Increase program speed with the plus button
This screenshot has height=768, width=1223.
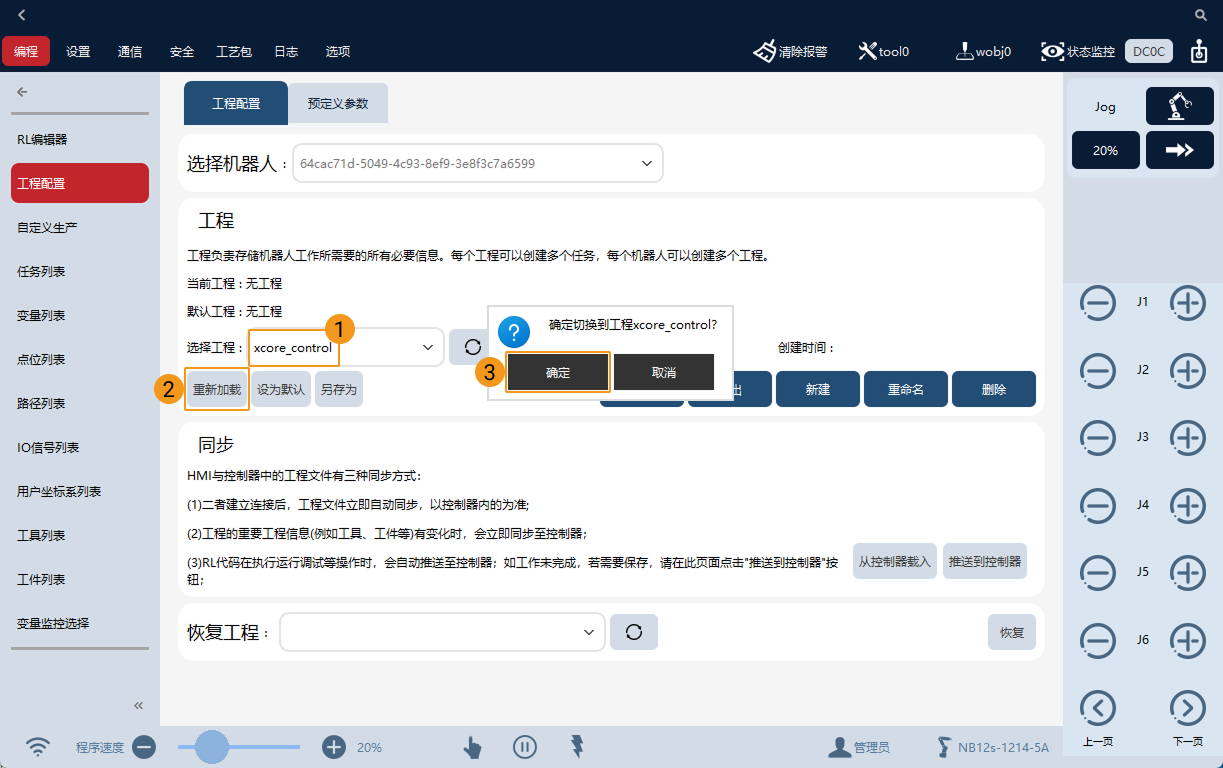(334, 747)
